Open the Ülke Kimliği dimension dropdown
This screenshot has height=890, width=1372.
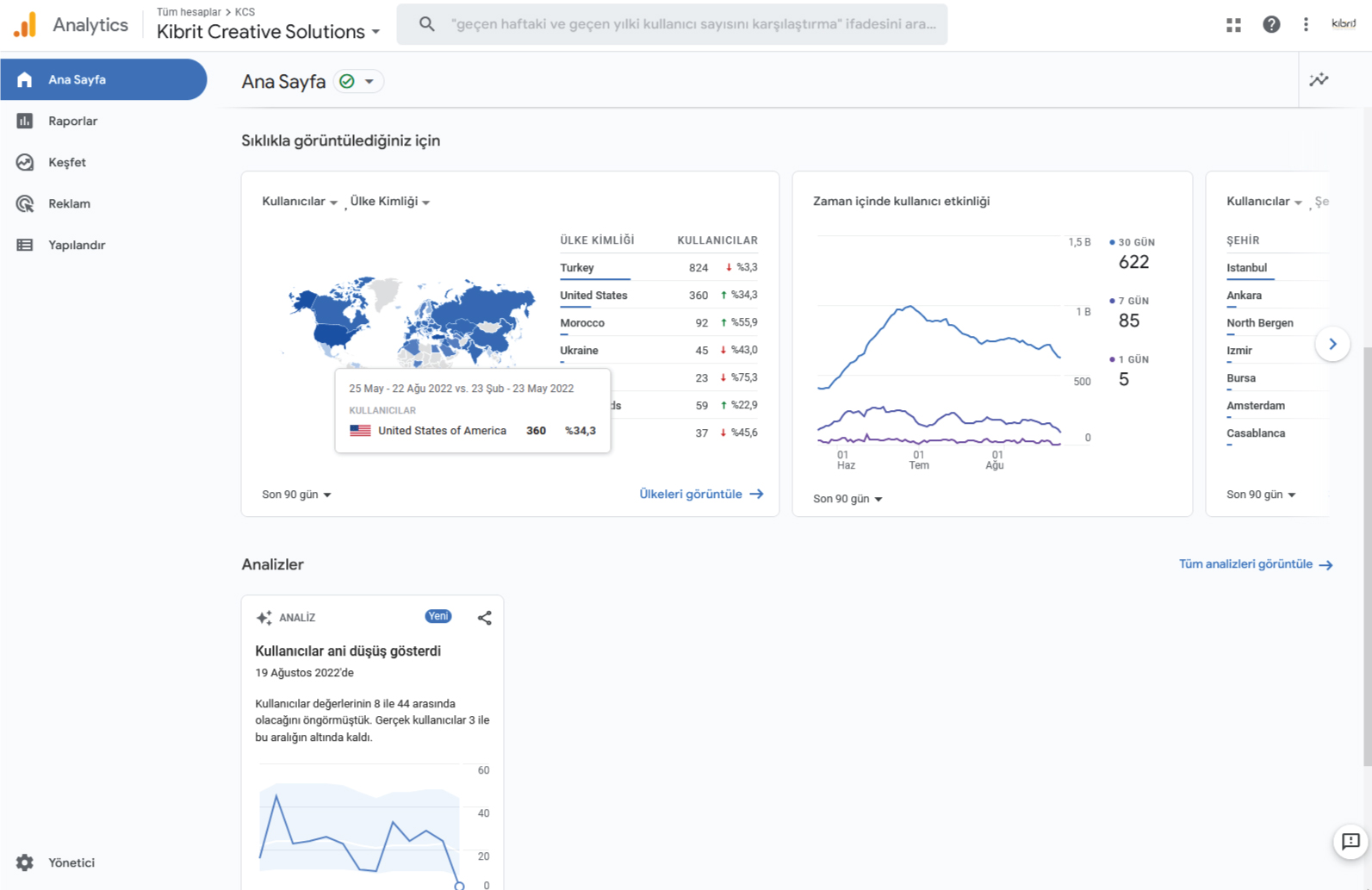click(x=390, y=201)
